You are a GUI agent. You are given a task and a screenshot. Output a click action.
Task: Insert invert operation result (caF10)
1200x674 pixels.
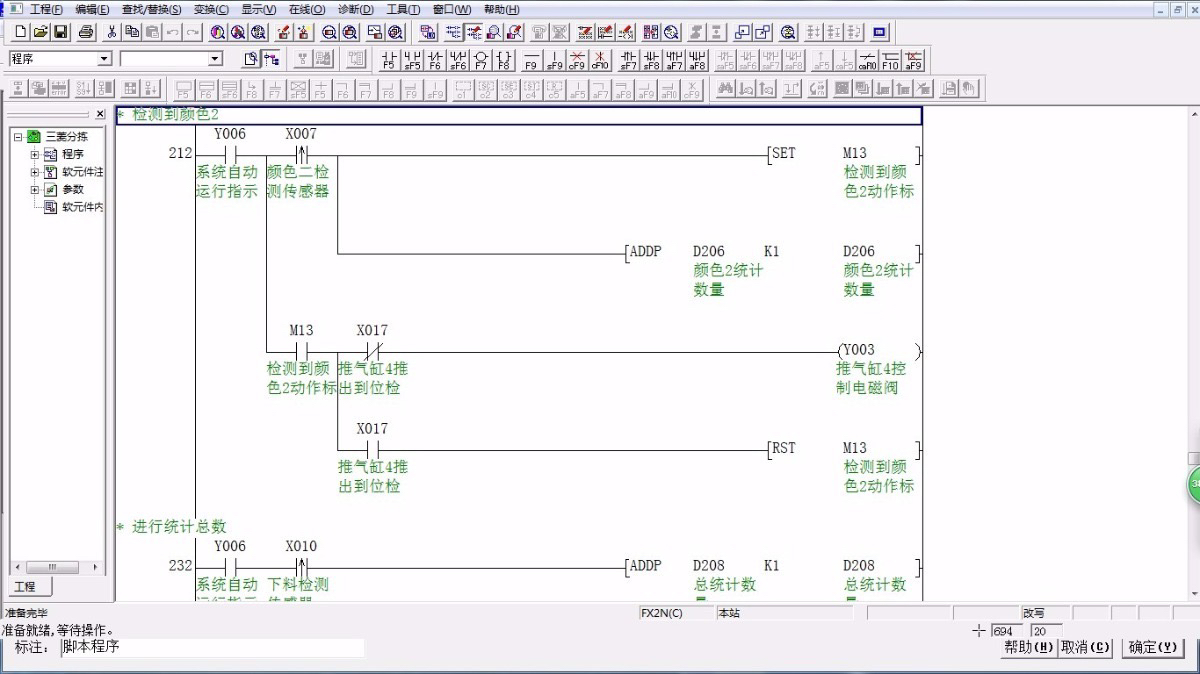pos(867,59)
